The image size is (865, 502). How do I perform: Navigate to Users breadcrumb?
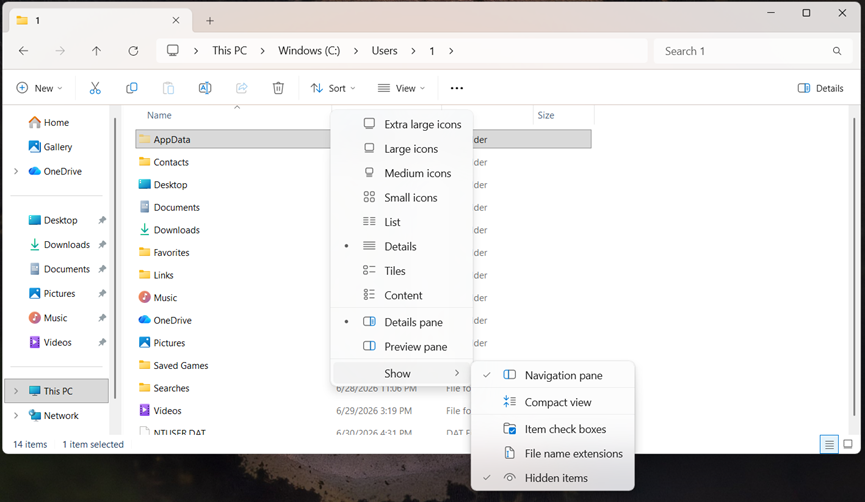coord(384,51)
